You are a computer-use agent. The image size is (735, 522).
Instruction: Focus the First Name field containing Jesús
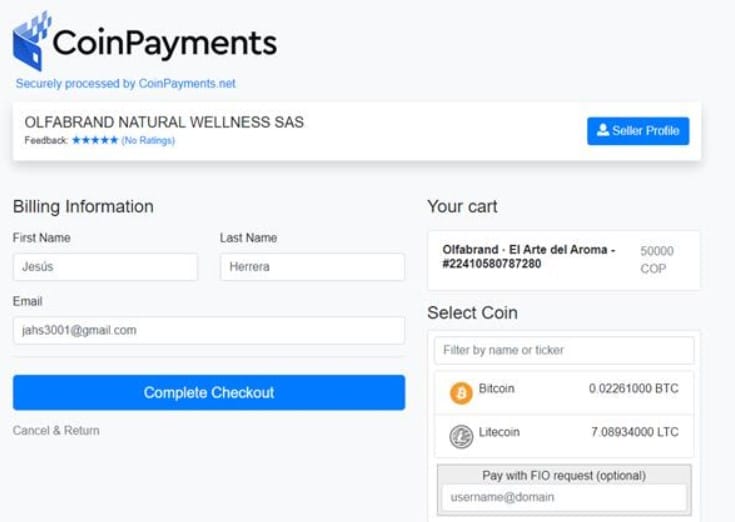[105, 267]
